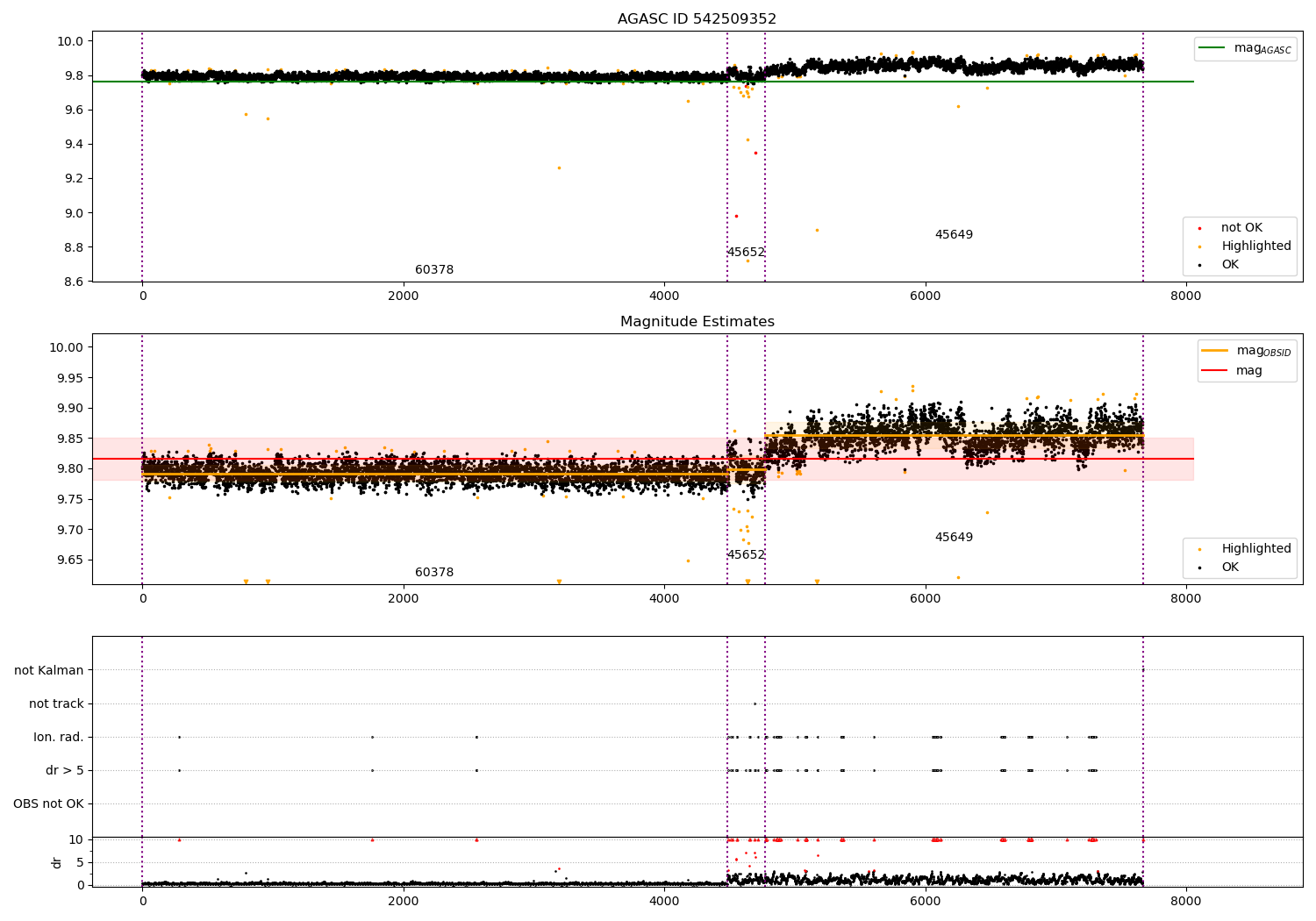Click x-tick '6000' under the top plot

(926, 296)
